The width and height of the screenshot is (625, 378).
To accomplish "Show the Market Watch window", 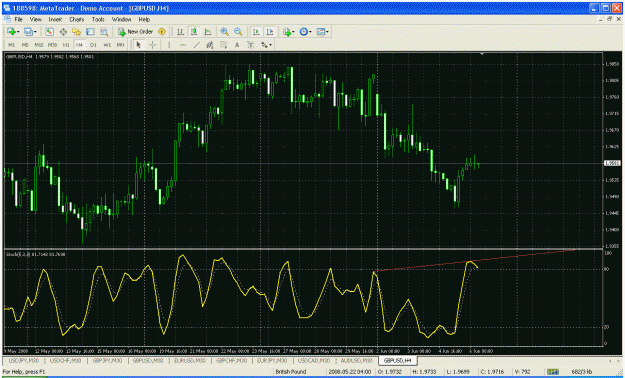I will [49, 32].
